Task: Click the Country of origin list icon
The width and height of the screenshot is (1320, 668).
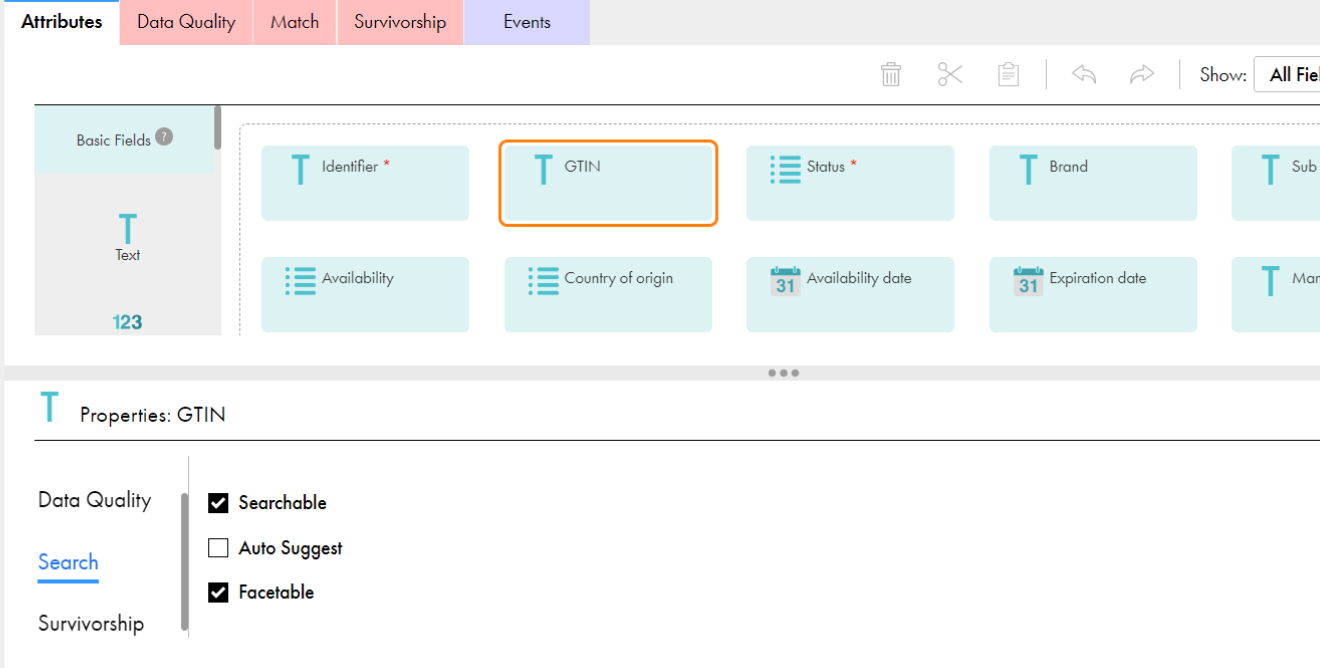Action: (x=543, y=281)
